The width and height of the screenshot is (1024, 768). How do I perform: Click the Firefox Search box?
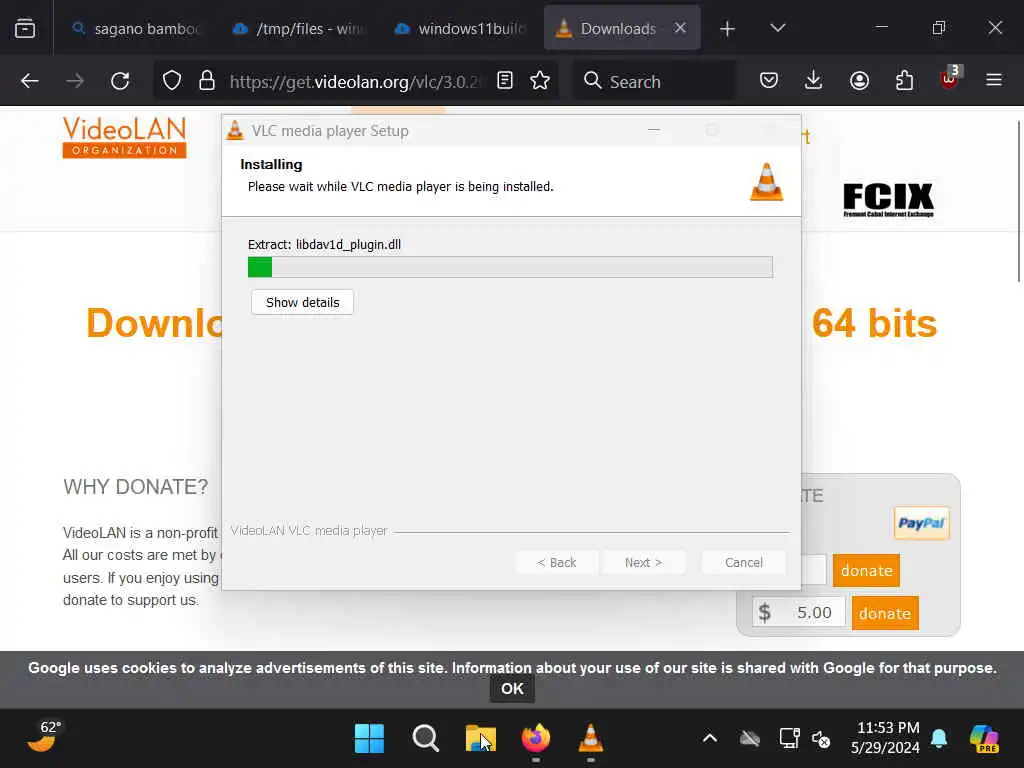pos(654,82)
